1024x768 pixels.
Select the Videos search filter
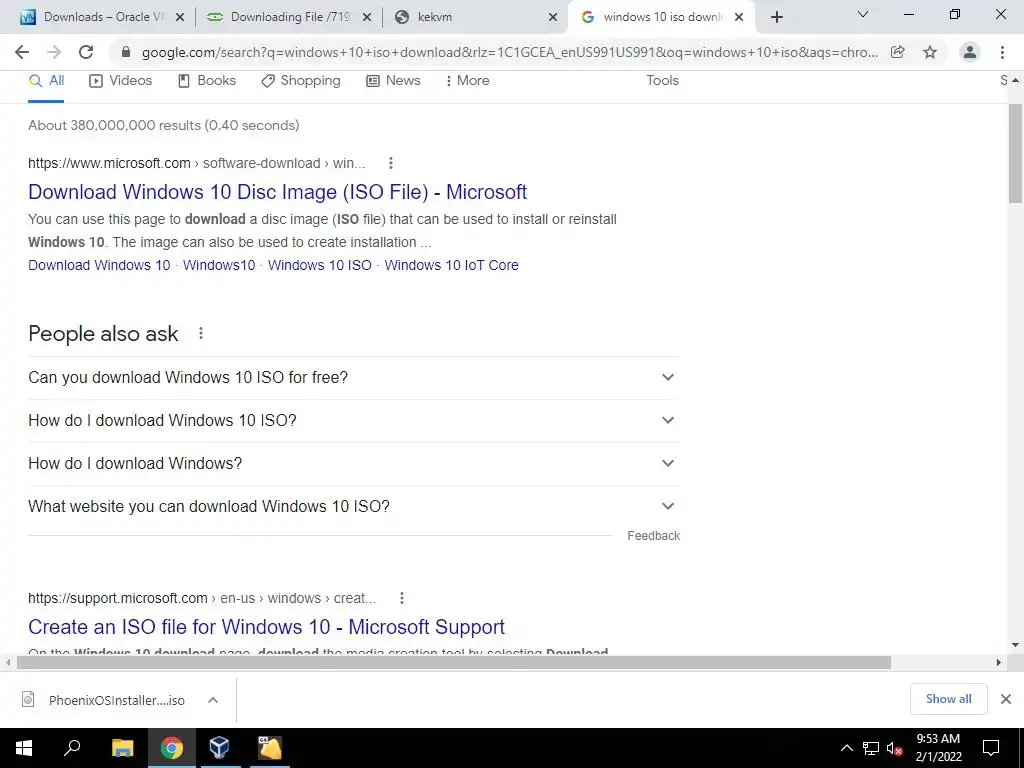point(121,80)
